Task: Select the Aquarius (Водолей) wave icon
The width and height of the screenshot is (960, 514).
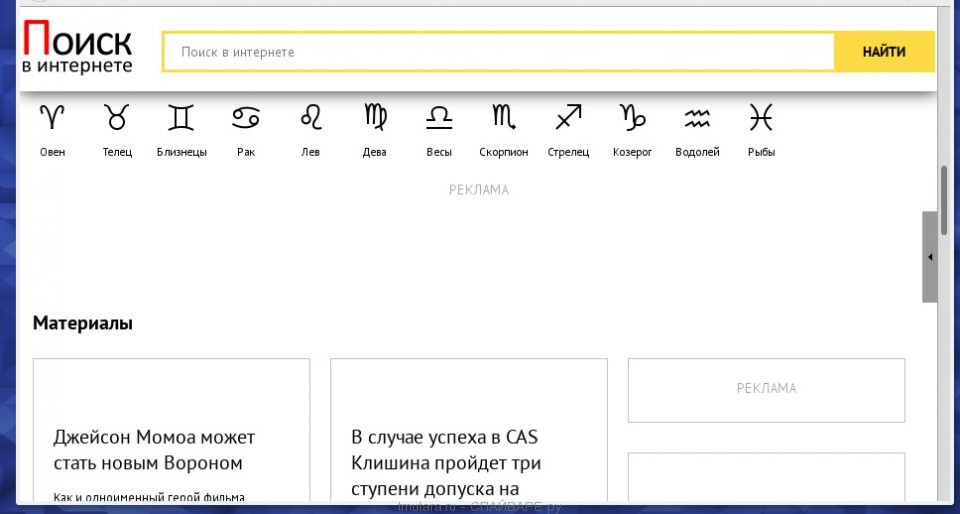Action: point(697,118)
